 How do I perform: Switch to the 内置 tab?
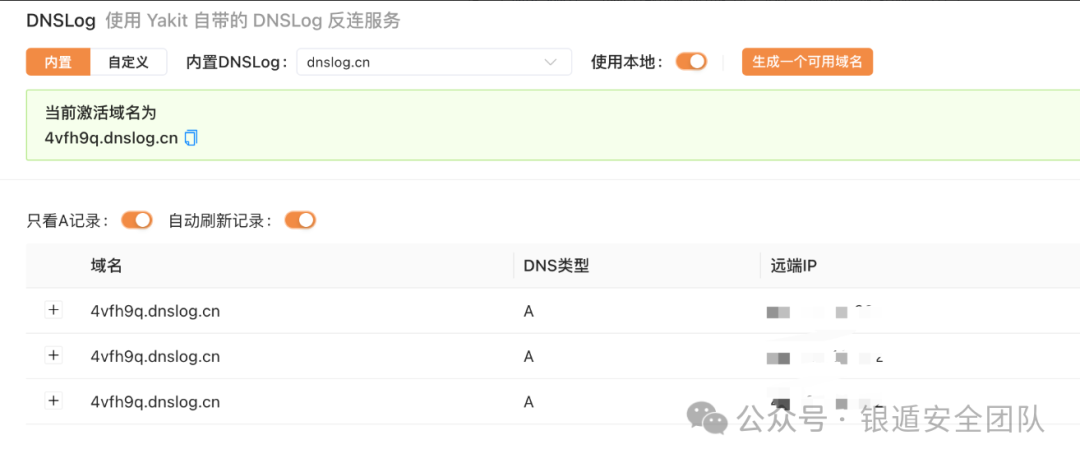(x=58, y=62)
